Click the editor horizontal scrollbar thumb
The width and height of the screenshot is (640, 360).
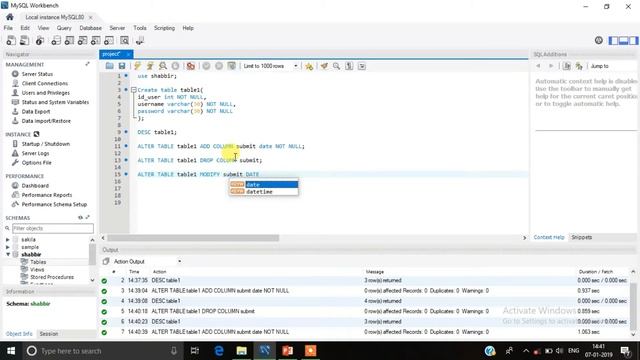coord(193,238)
